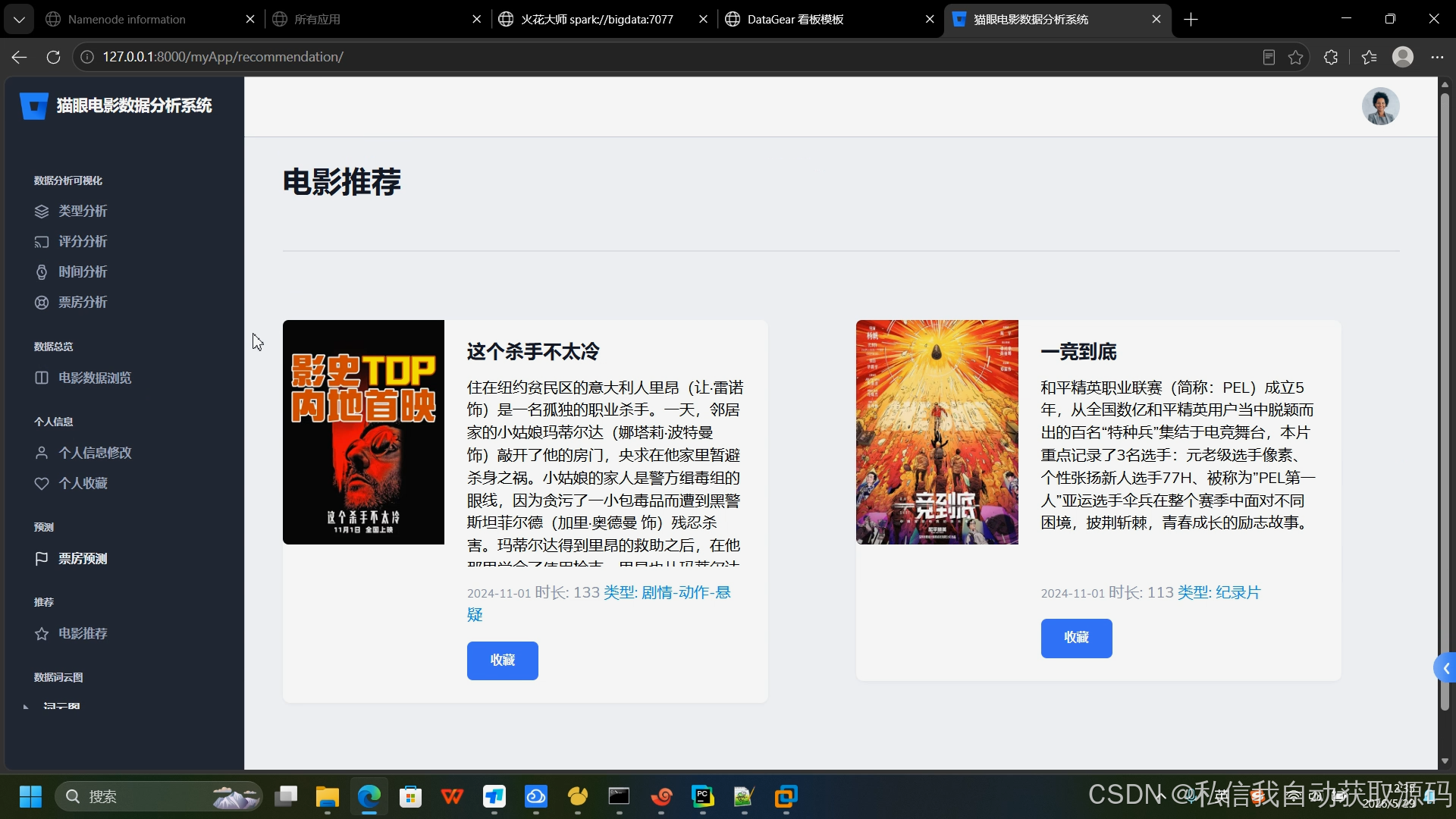Click the star icon beside 电影推荐 in sidebar
Image resolution: width=1456 pixels, height=819 pixels.
click(x=42, y=634)
